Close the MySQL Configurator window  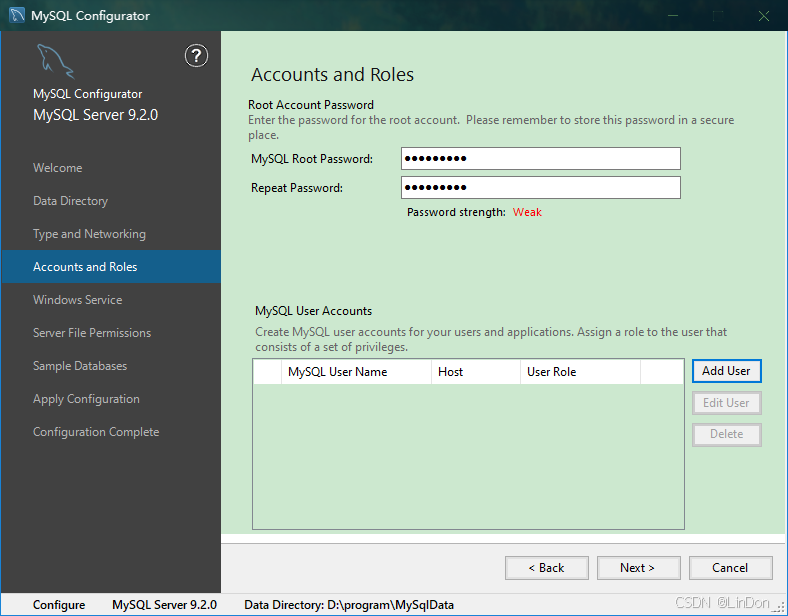click(x=764, y=16)
